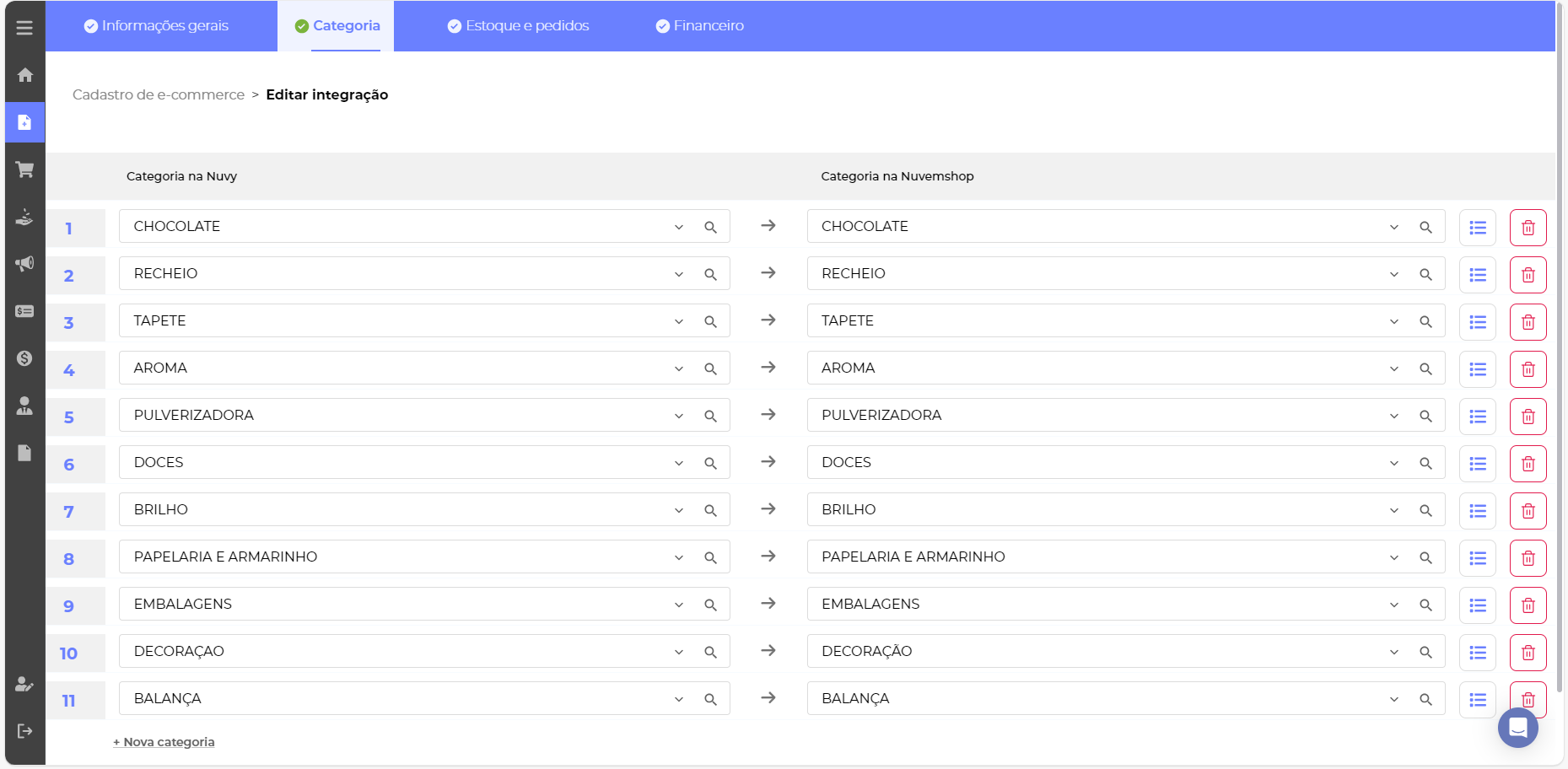The image size is (1568, 769).
Task: Search Nuvy category in TAPETE row
Action: (x=710, y=322)
